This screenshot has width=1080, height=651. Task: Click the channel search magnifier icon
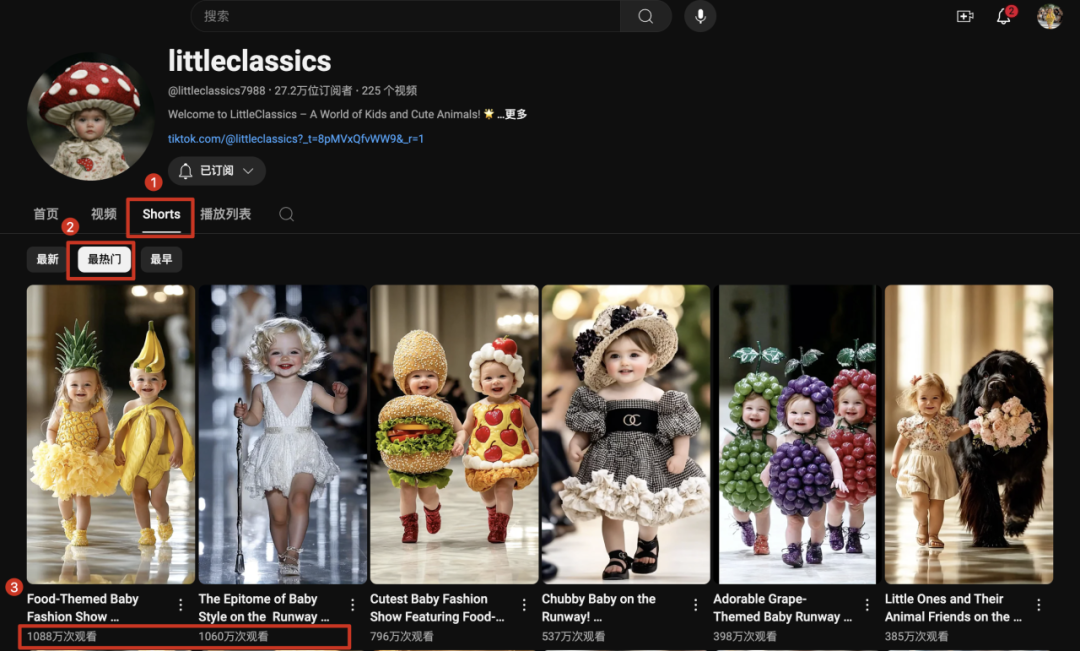[x=286, y=214]
